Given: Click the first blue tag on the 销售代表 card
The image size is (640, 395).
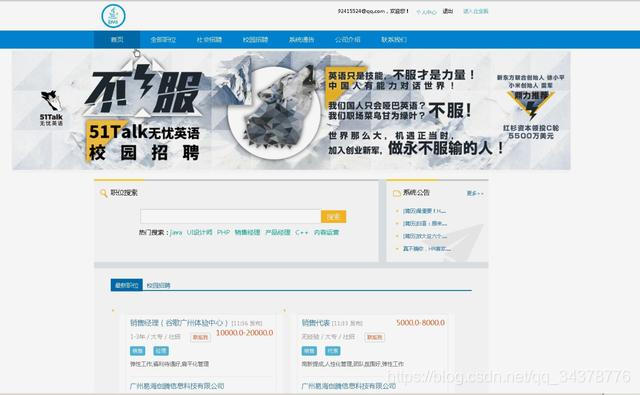Looking at the screenshot, I should [x=309, y=351].
